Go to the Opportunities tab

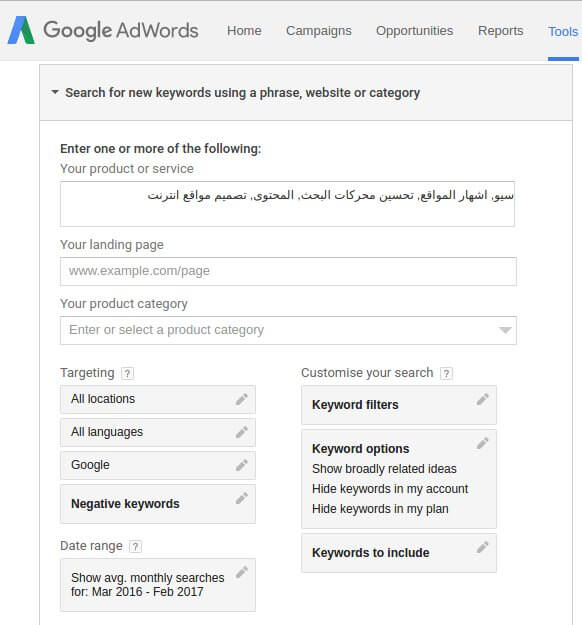tap(415, 31)
